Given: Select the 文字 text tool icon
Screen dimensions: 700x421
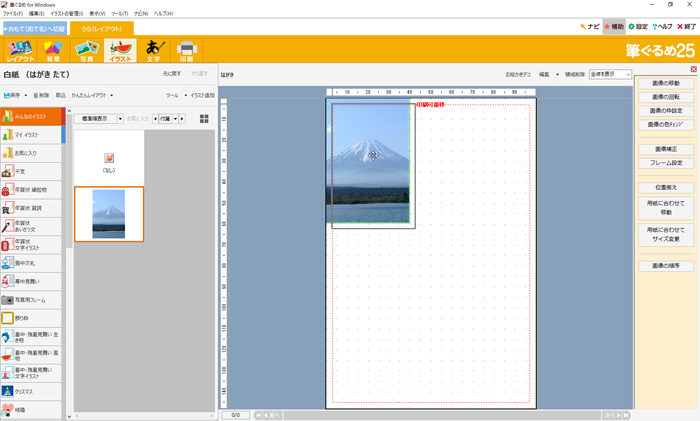Looking at the screenshot, I should [x=153, y=50].
